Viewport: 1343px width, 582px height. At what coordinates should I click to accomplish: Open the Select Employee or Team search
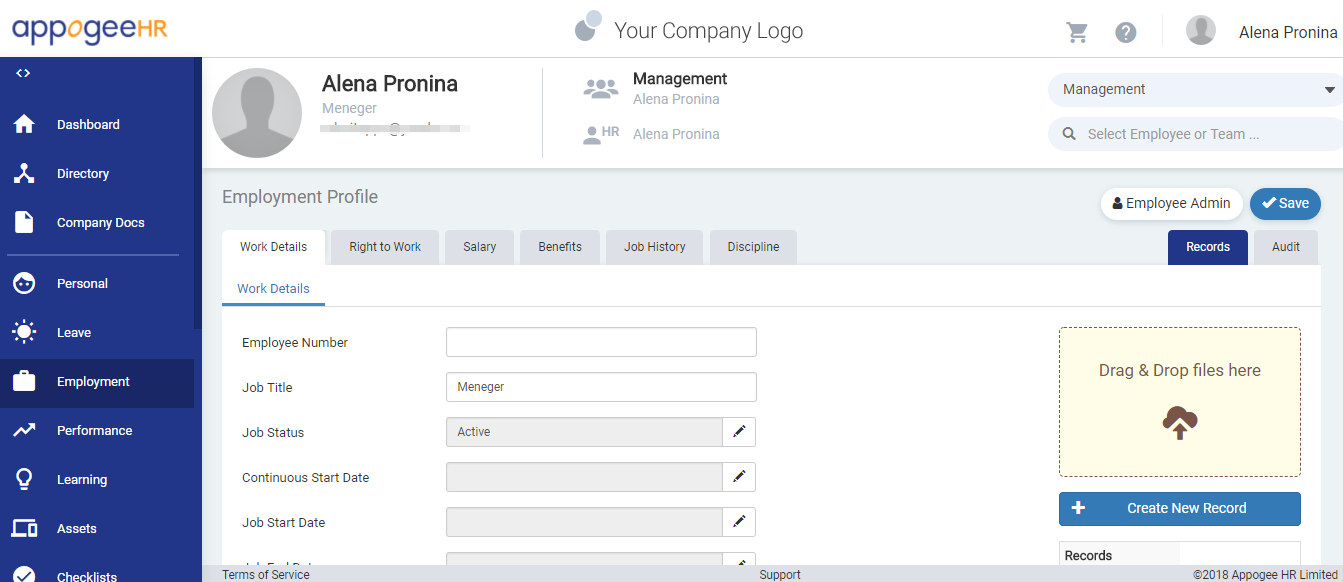(1195, 134)
